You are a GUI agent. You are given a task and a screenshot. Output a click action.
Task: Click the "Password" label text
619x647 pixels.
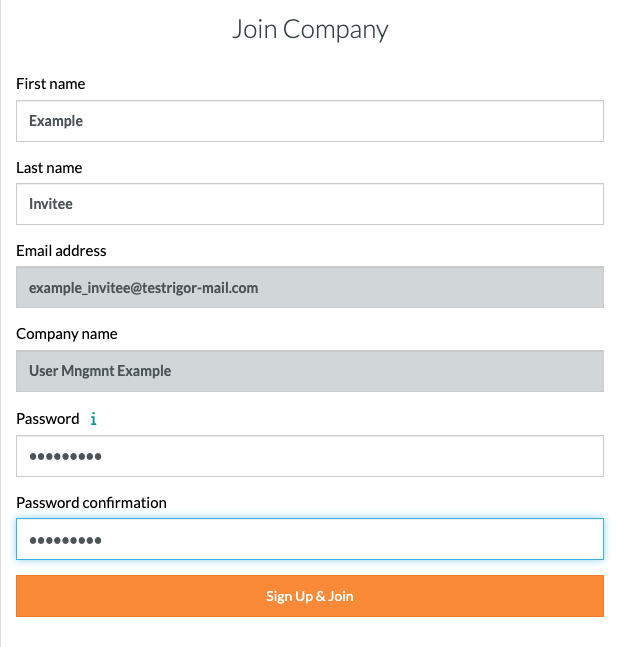[x=47, y=419]
